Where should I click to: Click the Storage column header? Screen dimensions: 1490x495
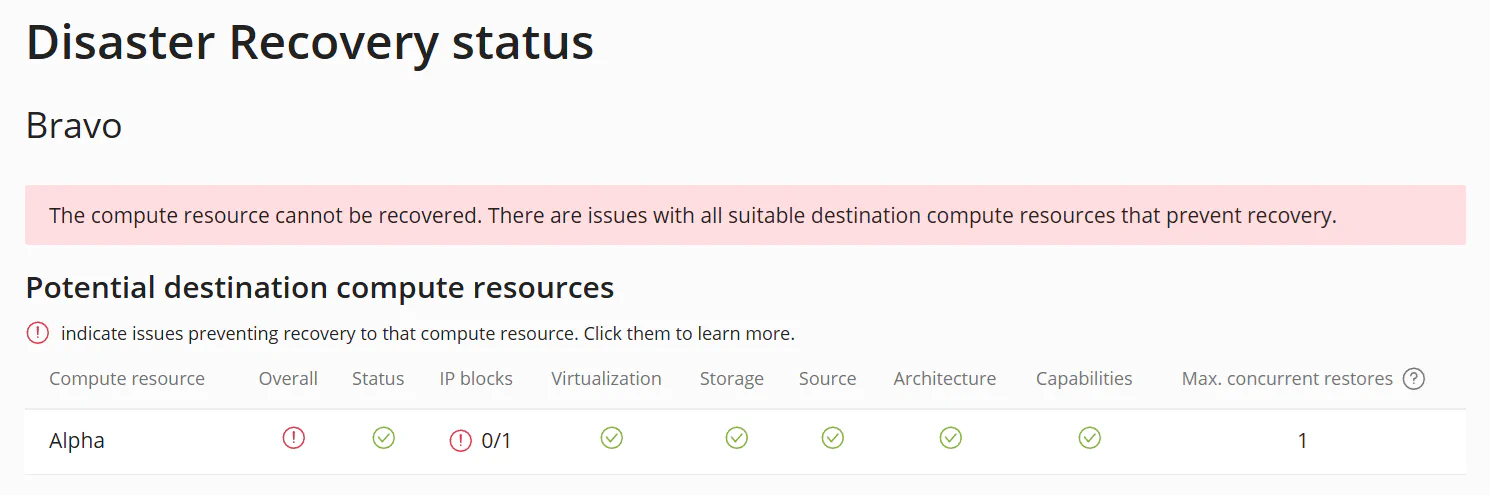pos(731,379)
